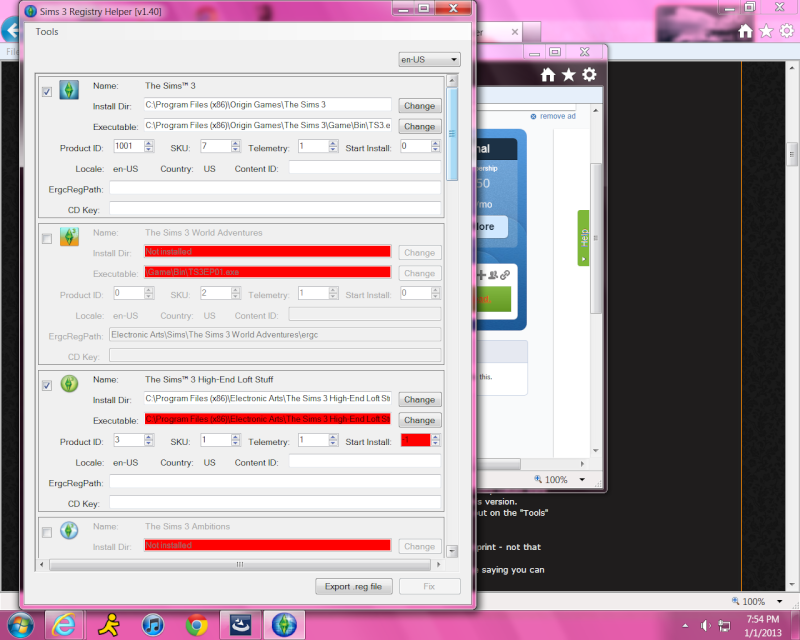Change Install Dir for High-End Loft Stuff

(419, 400)
